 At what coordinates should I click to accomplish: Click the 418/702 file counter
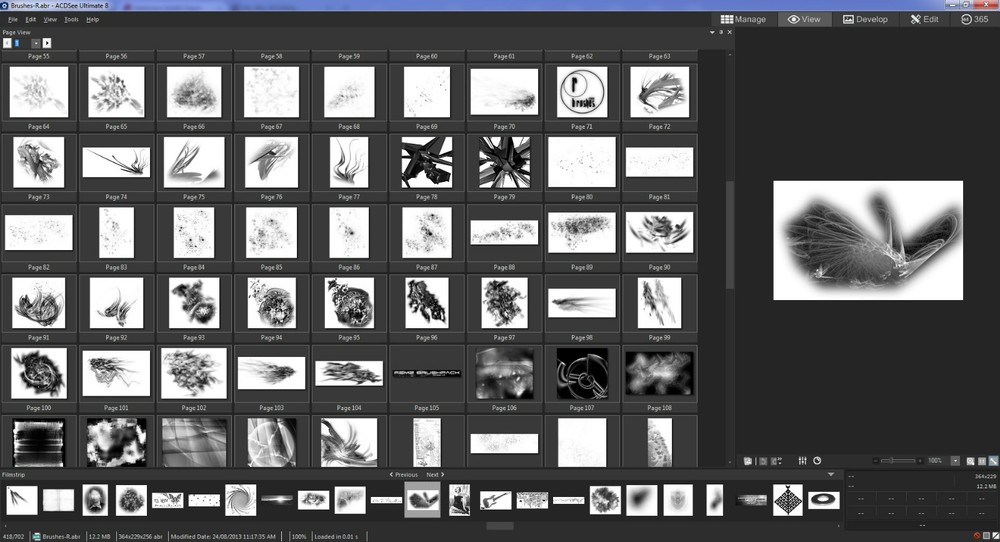pos(13,537)
